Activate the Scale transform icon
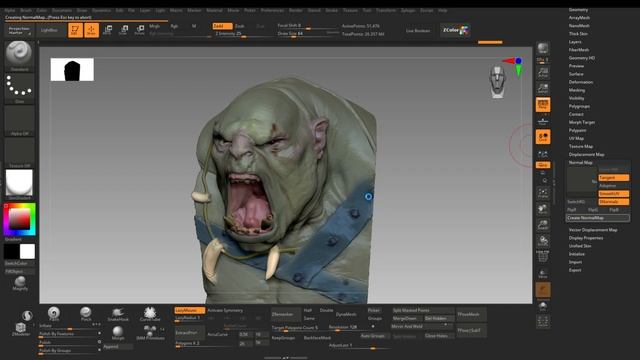The image size is (640, 360). [124, 30]
